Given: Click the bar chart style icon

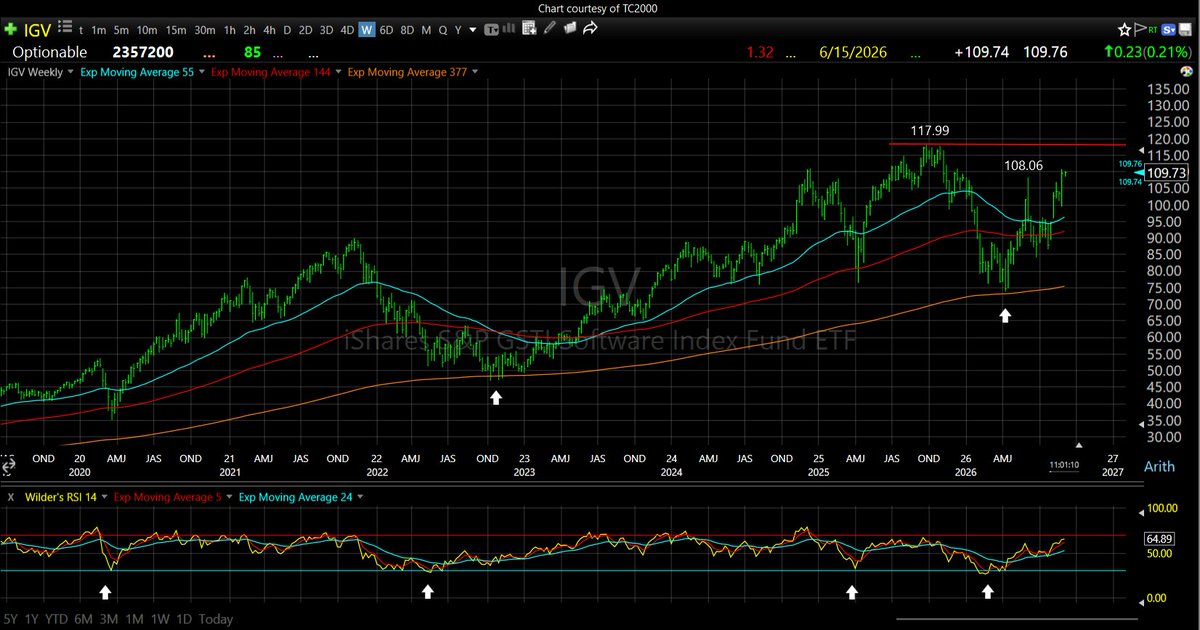Looking at the screenshot, I should click(x=509, y=29).
